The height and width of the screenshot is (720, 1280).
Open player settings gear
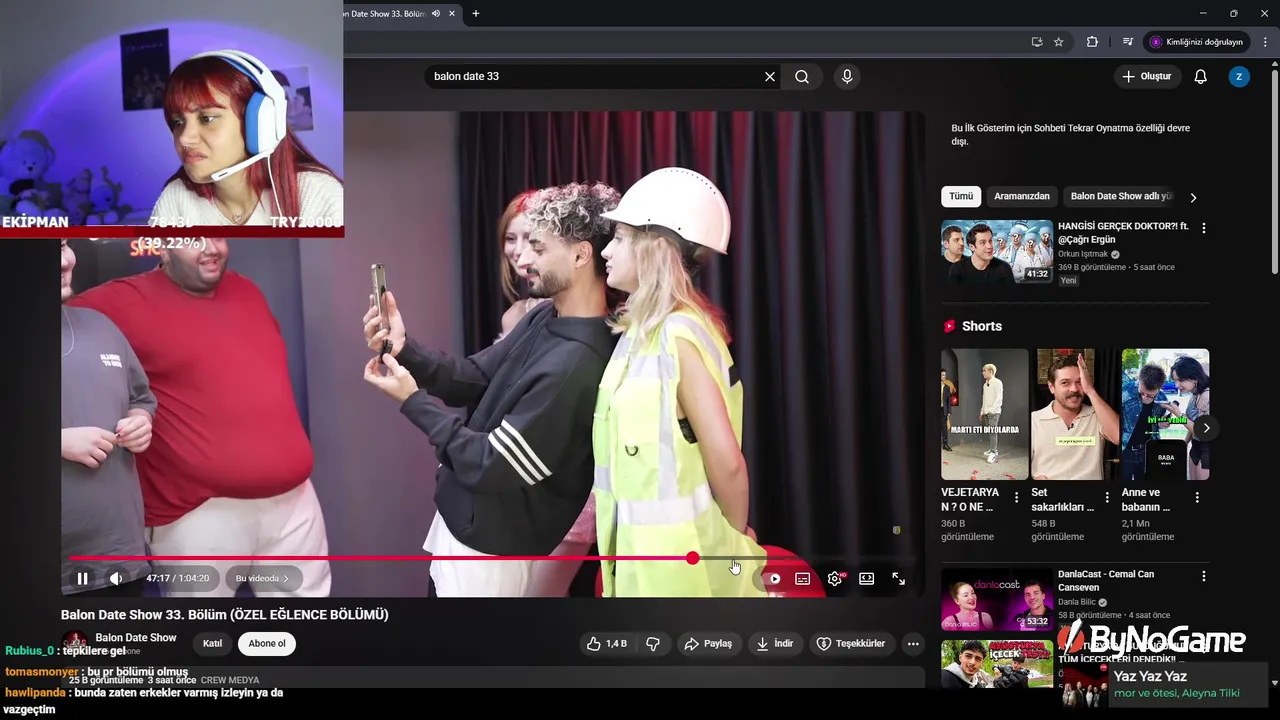[835, 578]
